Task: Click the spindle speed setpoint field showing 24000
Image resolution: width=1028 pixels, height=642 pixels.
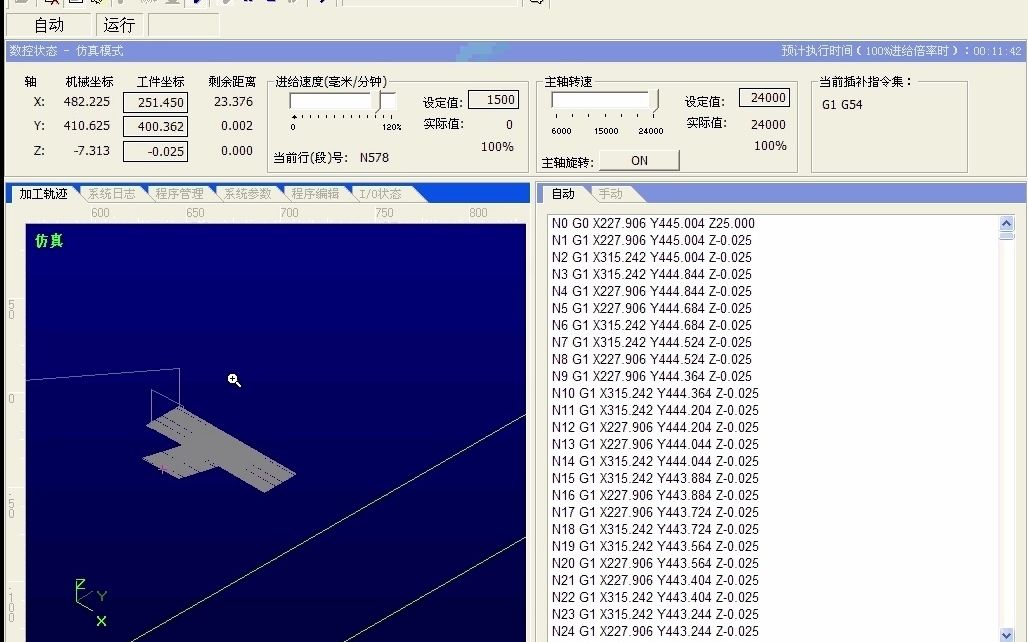Action: 765,98
